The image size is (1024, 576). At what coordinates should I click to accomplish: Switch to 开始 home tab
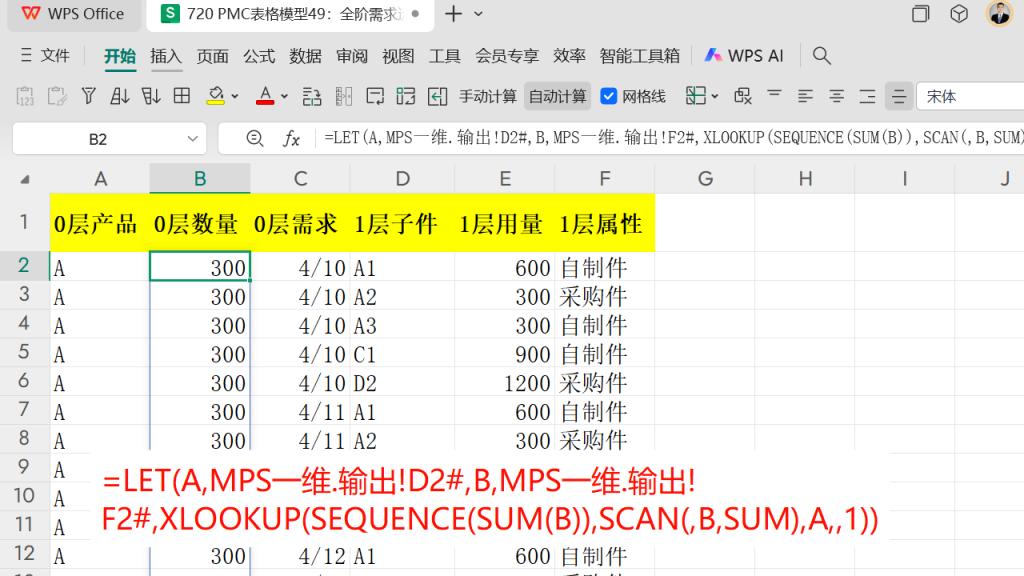120,56
